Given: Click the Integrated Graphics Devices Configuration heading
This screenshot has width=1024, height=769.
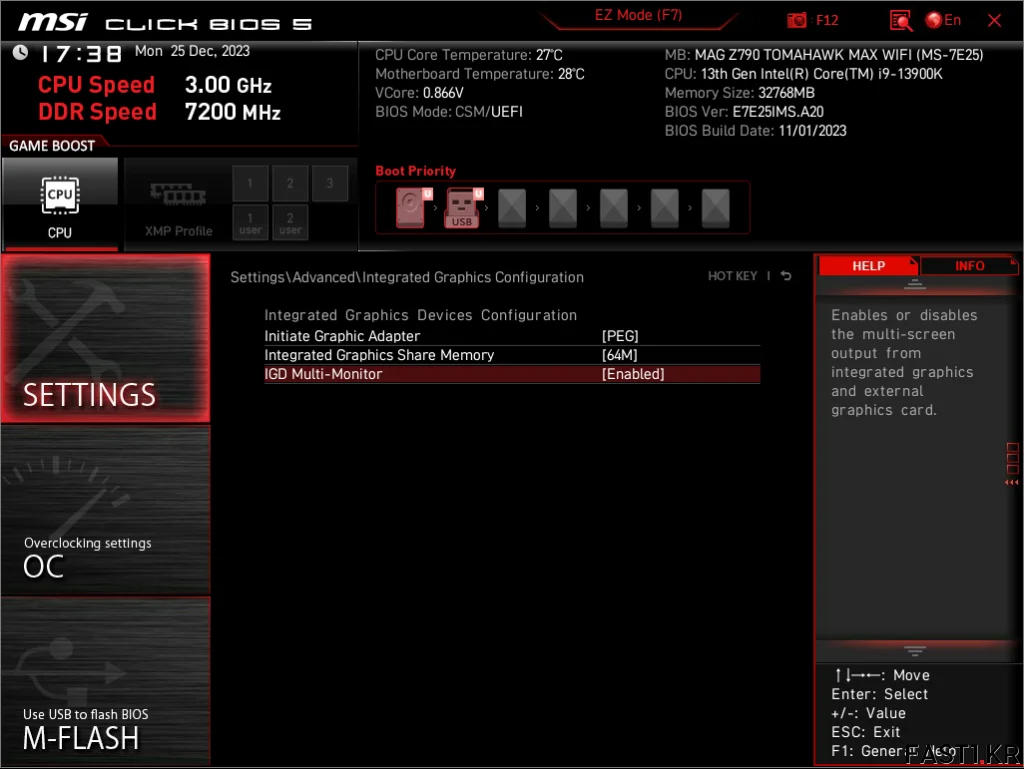Looking at the screenshot, I should (x=421, y=315).
